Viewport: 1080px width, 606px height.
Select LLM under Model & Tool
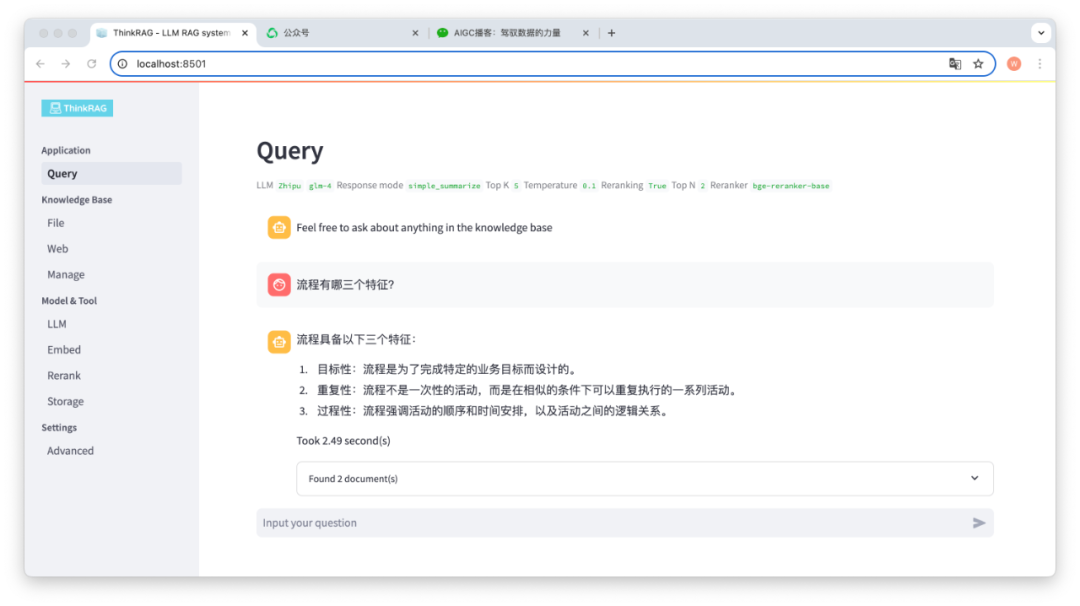coord(57,323)
